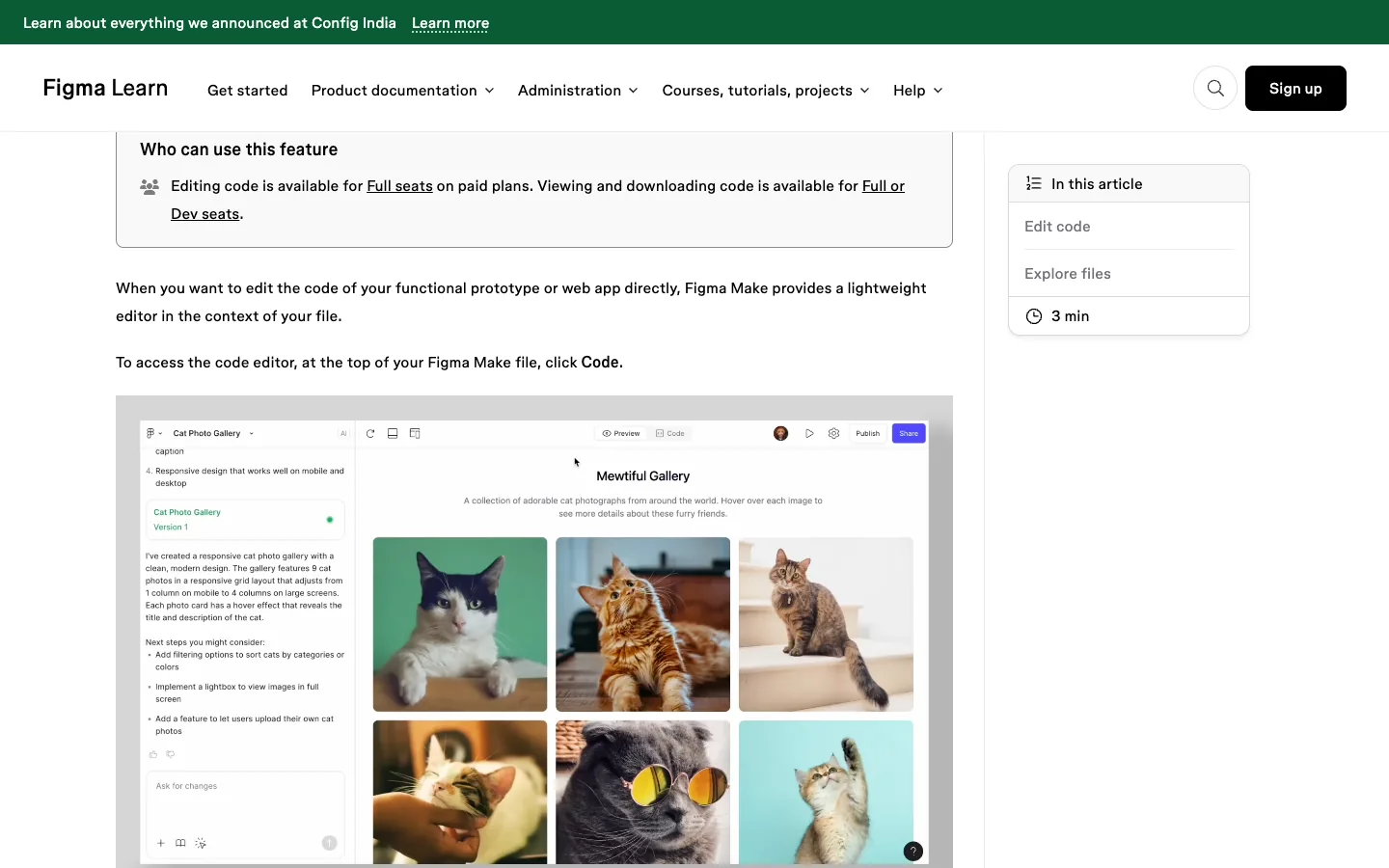This screenshot has width=1389, height=868.
Task: Click the In this article header
Action: tap(1129, 183)
